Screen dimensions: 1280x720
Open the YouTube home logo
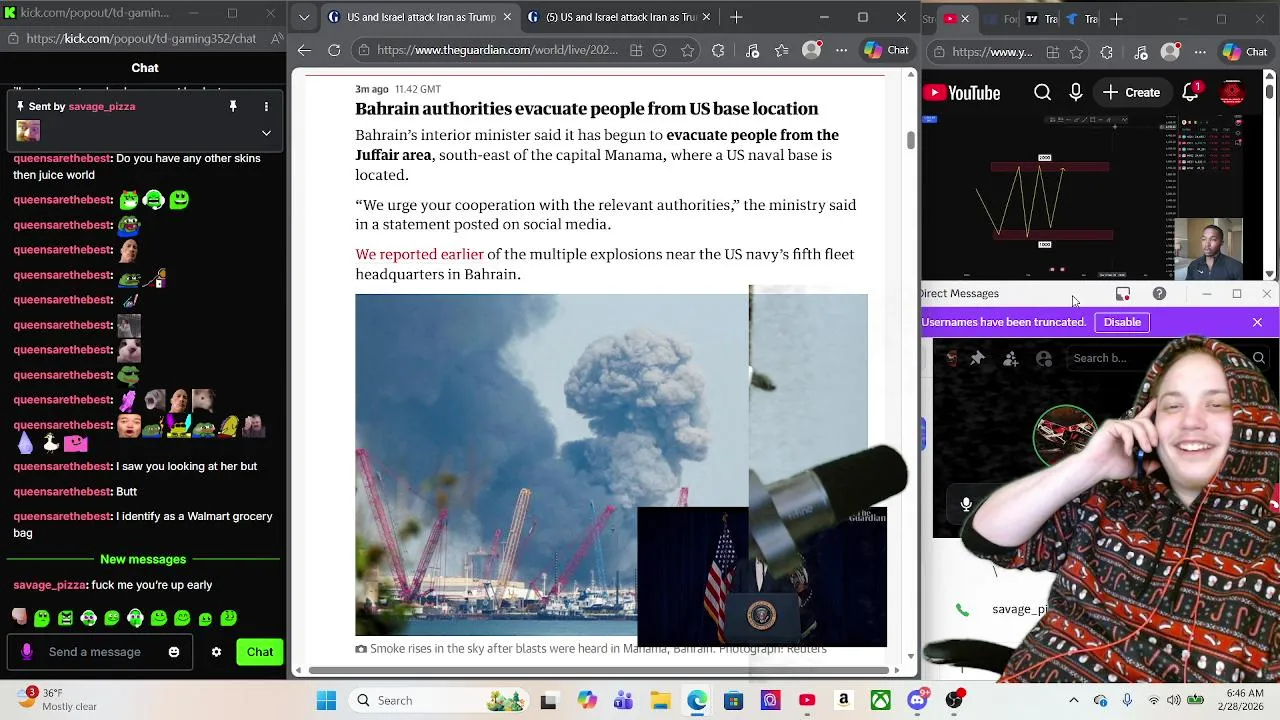pos(962,93)
